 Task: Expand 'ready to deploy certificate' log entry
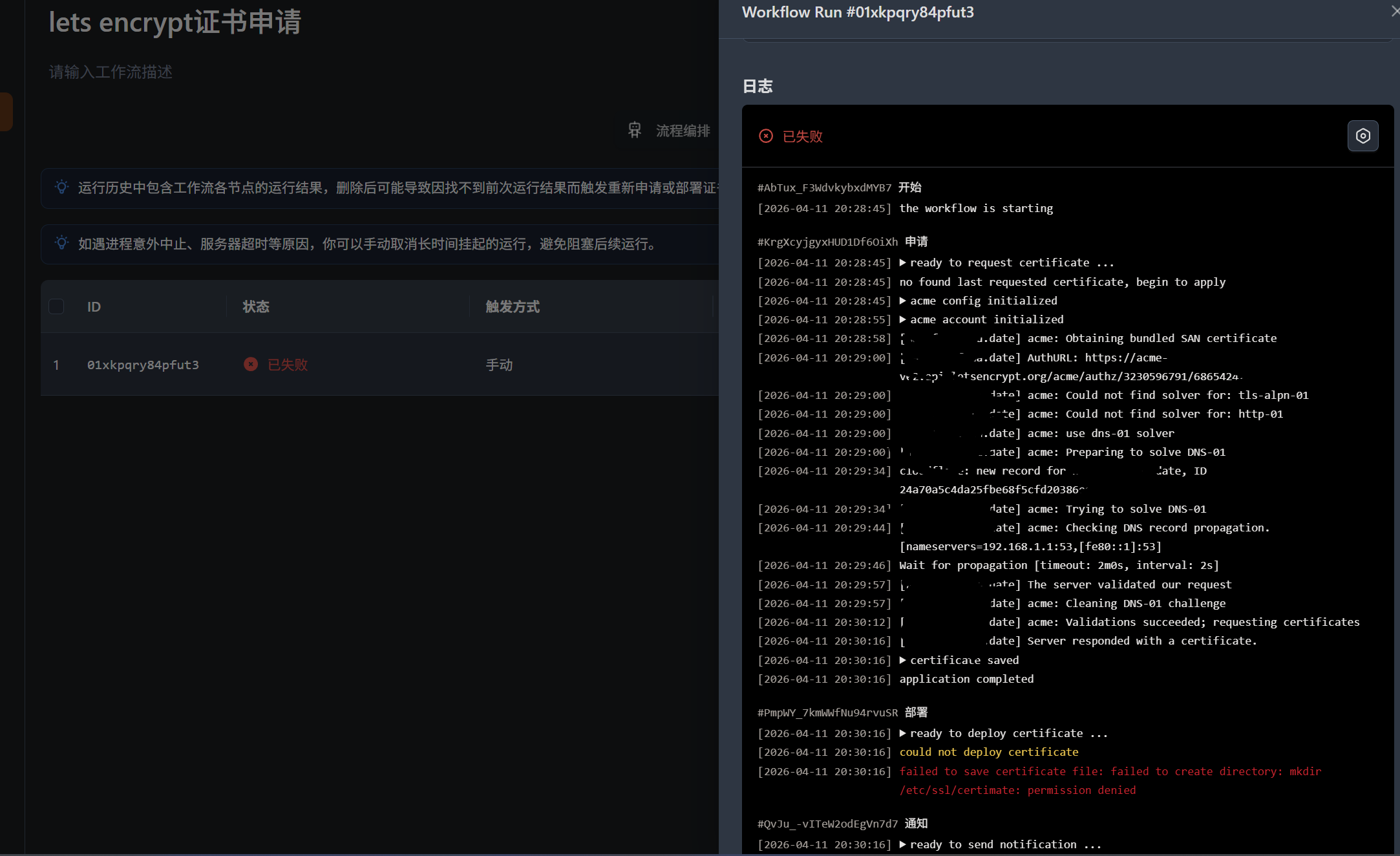tap(903, 733)
